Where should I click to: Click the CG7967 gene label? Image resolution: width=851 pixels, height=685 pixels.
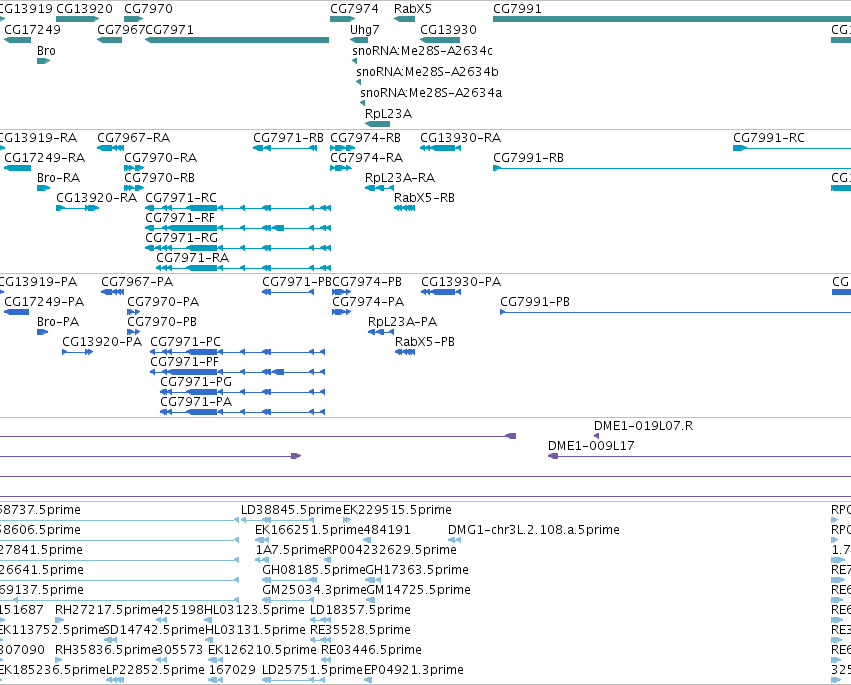tap(121, 29)
